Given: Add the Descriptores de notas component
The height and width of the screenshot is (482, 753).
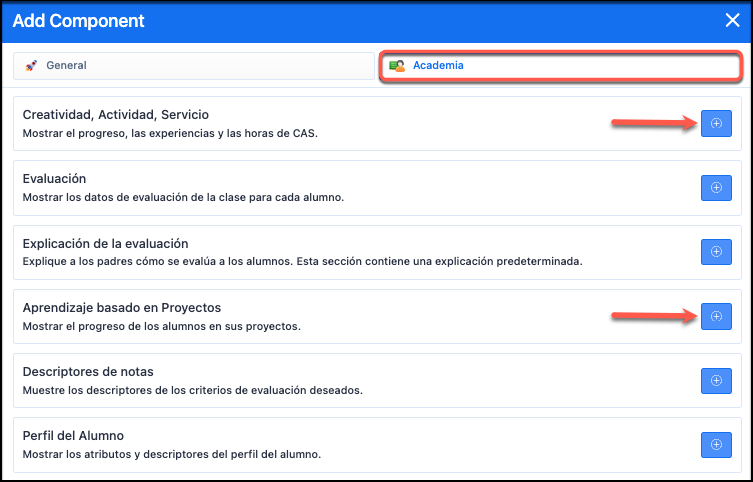Looking at the screenshot, I should pyautogui.click(x=716, y=381).
